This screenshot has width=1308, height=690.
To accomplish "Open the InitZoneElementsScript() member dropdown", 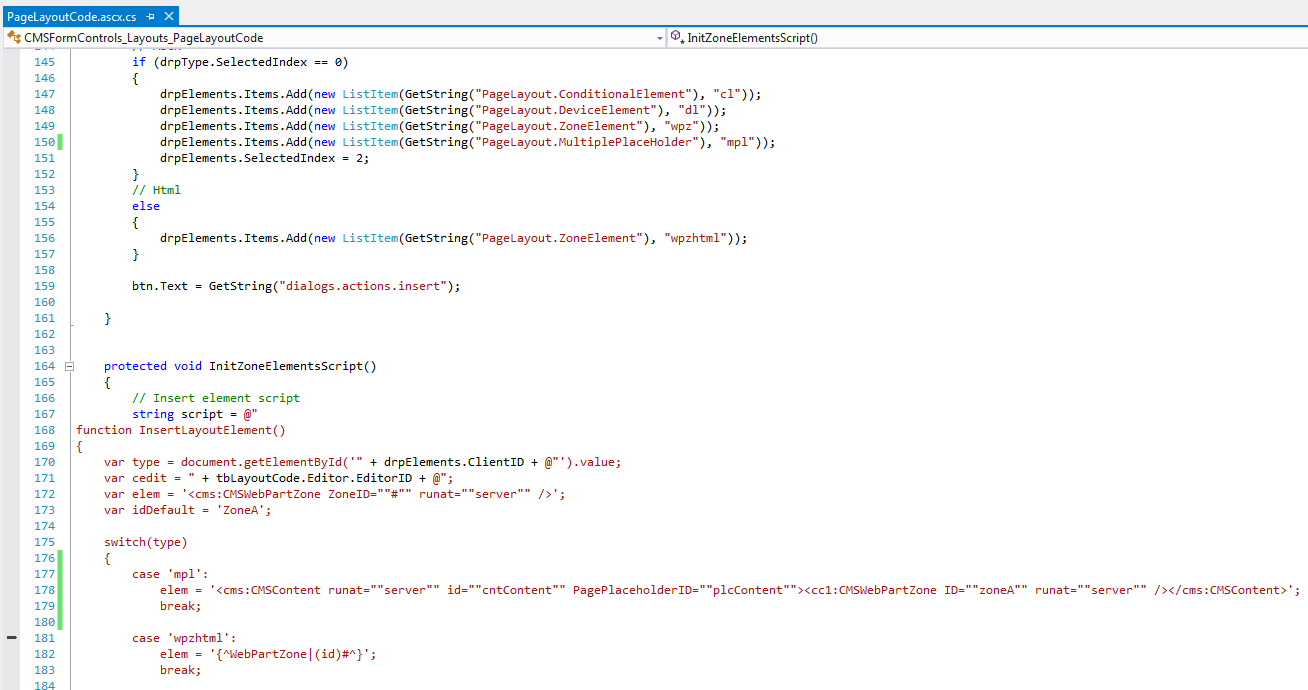I will click(990, 38).
